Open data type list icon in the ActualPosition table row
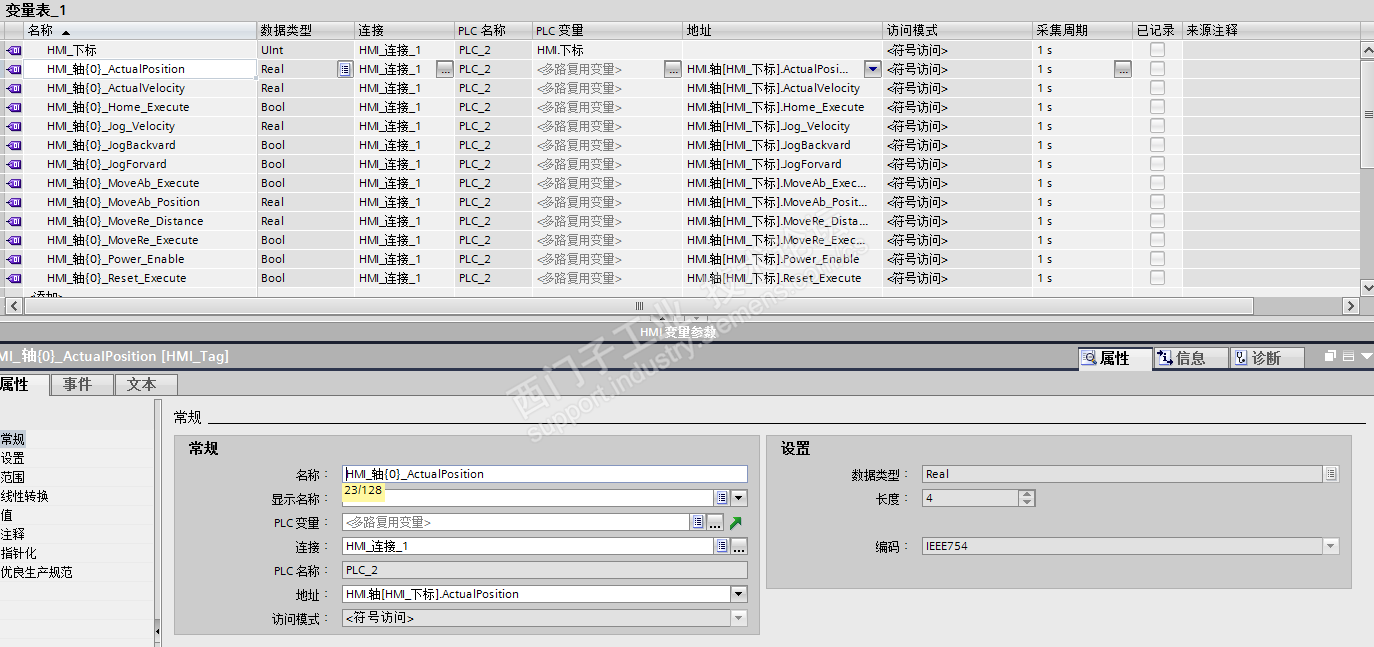This screenshot has width=1374, height=647. 345,69
